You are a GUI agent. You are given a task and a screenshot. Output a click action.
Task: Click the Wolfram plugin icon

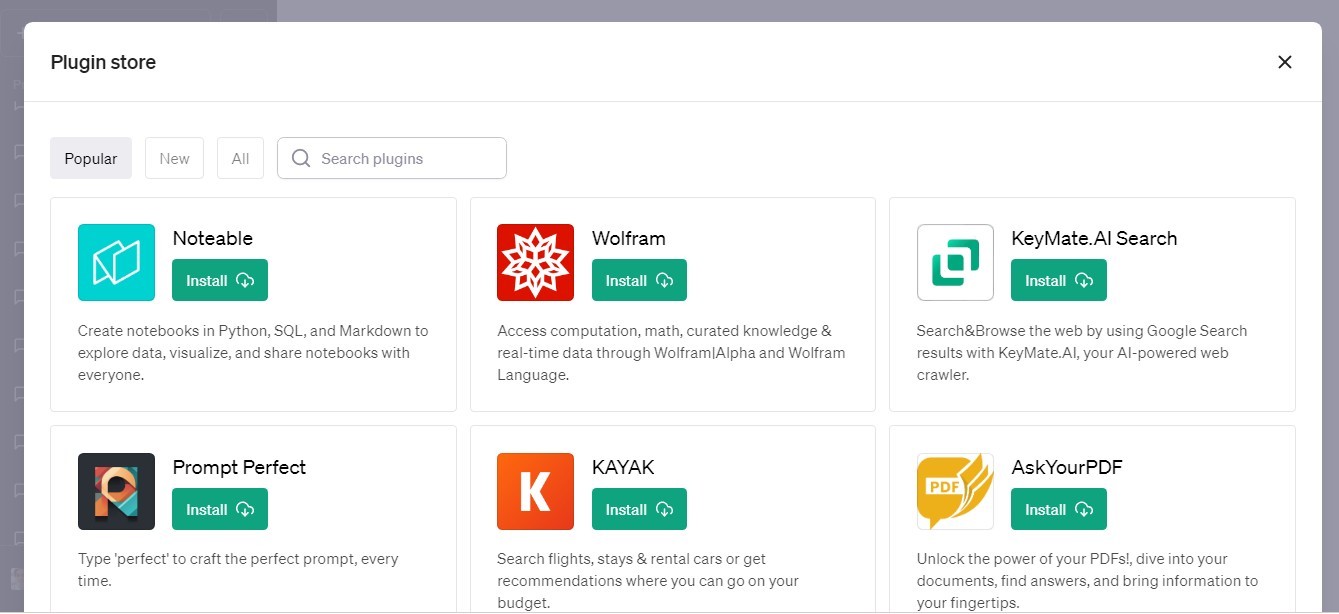[x=535, y=262]
